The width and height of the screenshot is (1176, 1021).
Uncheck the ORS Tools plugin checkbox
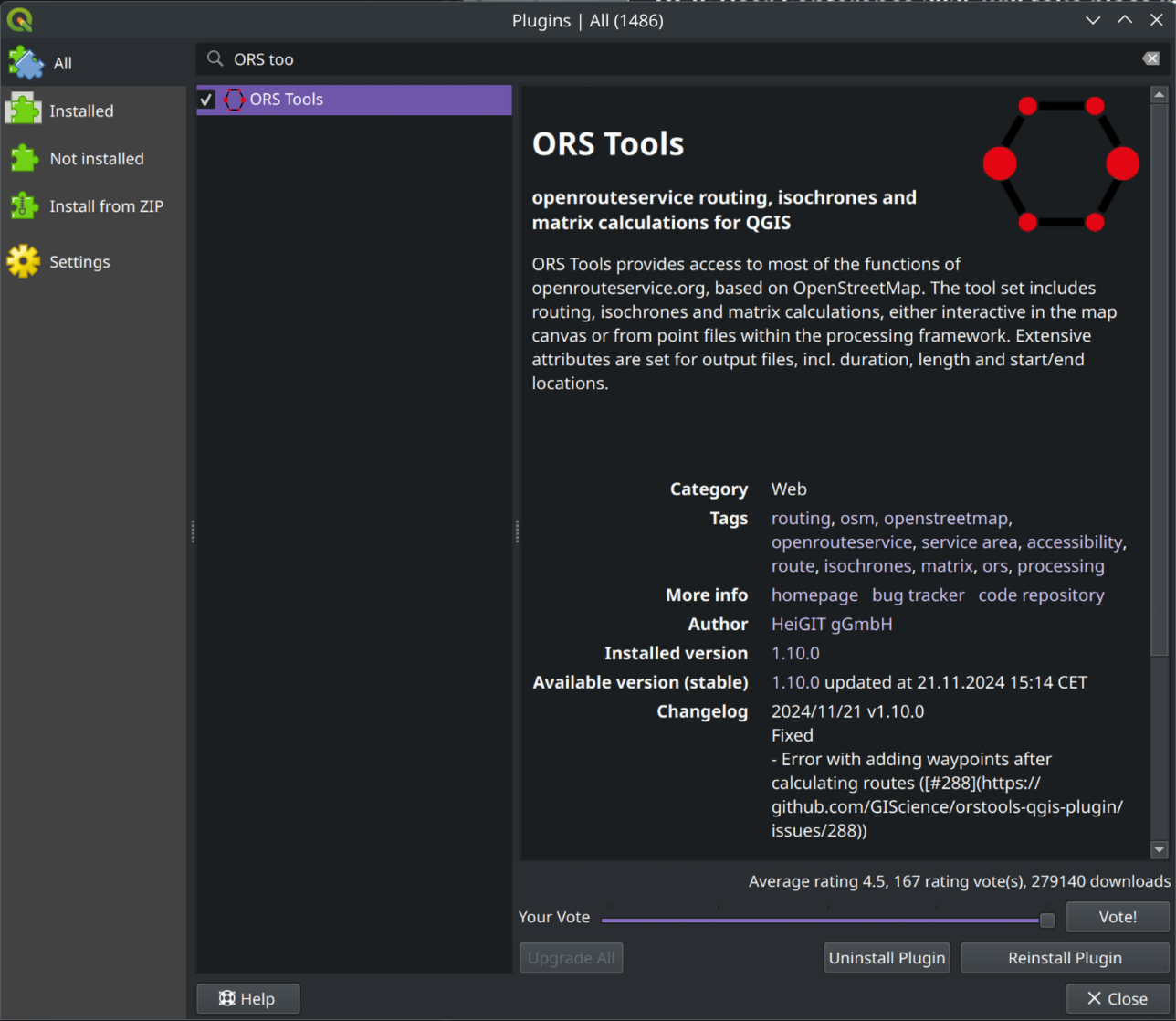[x=207, y=100]
